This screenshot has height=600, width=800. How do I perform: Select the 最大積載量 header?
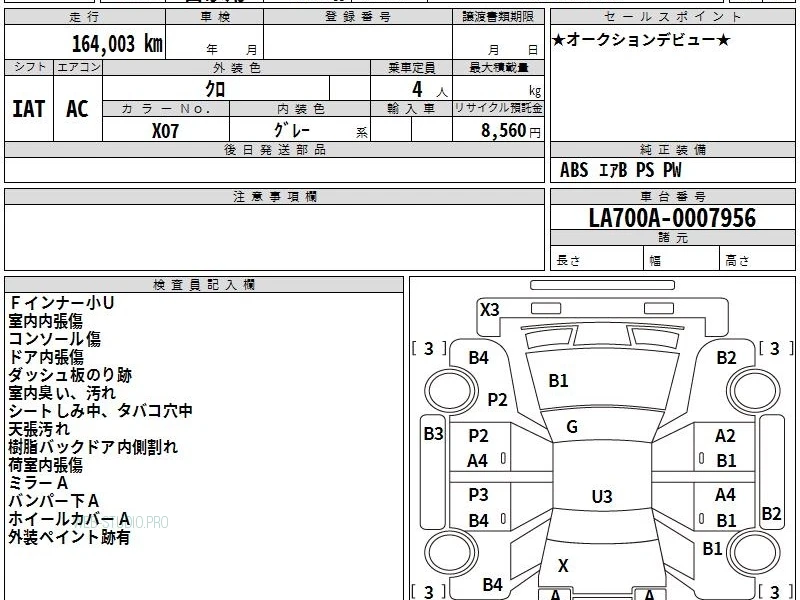(x=498, y=67)
